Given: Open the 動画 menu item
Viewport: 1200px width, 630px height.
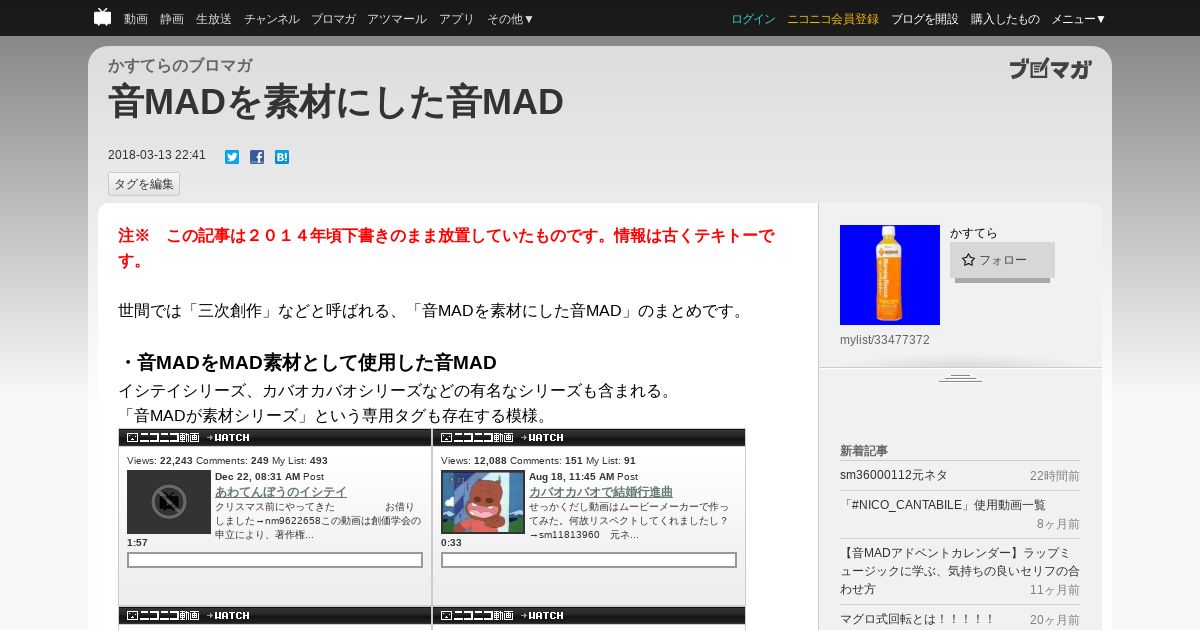Looking at the screenshot, I should (136, 19).
